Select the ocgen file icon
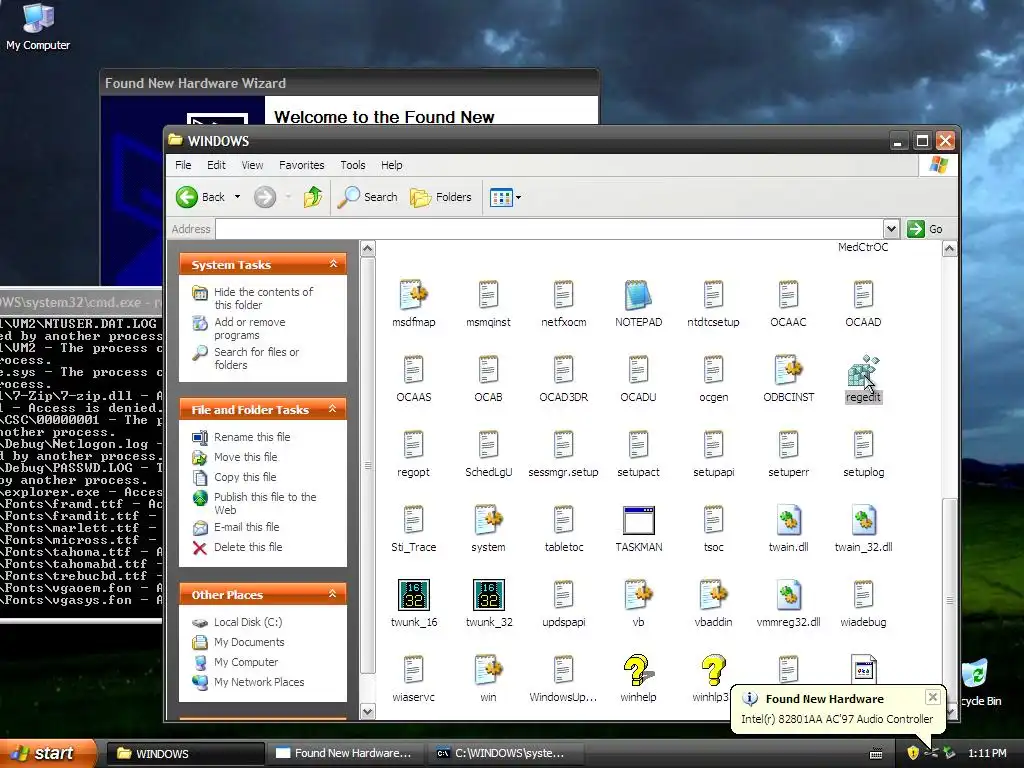 [713, 370]
